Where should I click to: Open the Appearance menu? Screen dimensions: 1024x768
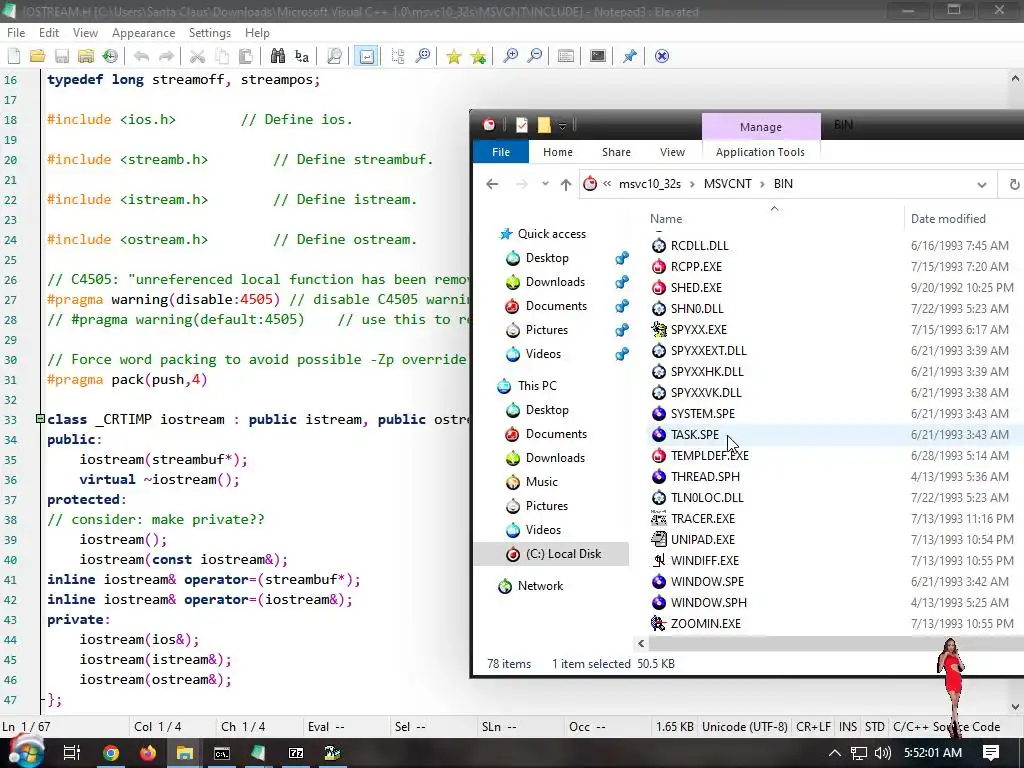coord(144,33)
